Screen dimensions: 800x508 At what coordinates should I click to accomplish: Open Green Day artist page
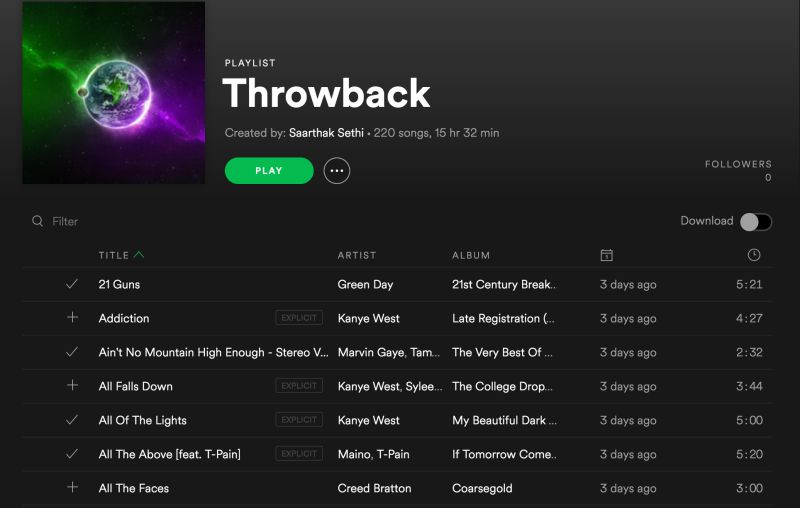[x=365, y=285]
